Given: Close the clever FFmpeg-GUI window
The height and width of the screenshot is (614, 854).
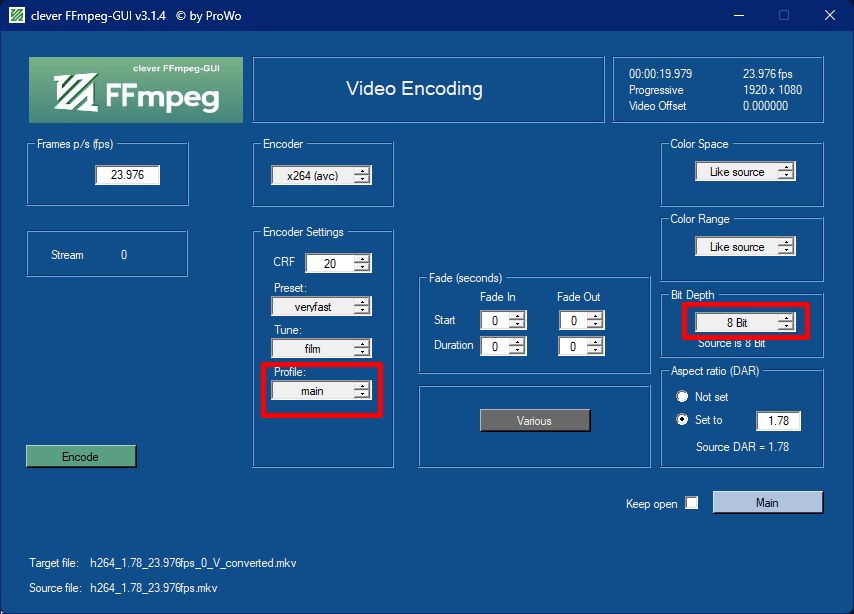Looking at the screenshot, I should (x=829, y=15).
